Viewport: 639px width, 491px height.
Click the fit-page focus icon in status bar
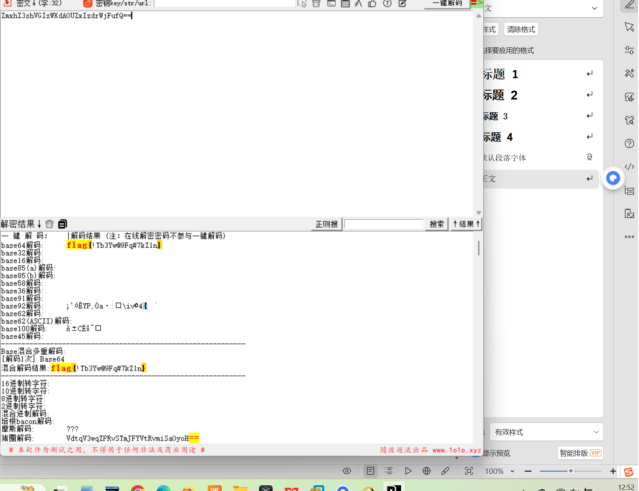pyautogui.click(x=469, y=471)
